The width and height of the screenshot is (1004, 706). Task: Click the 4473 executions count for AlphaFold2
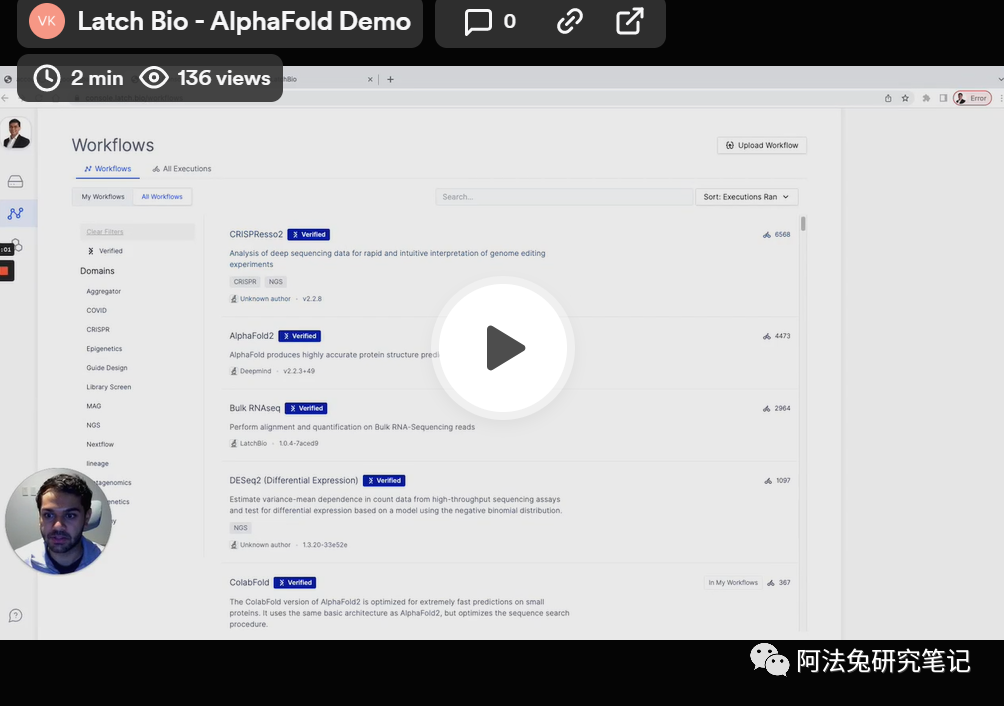pyautogui.click(x=777, y=336)
